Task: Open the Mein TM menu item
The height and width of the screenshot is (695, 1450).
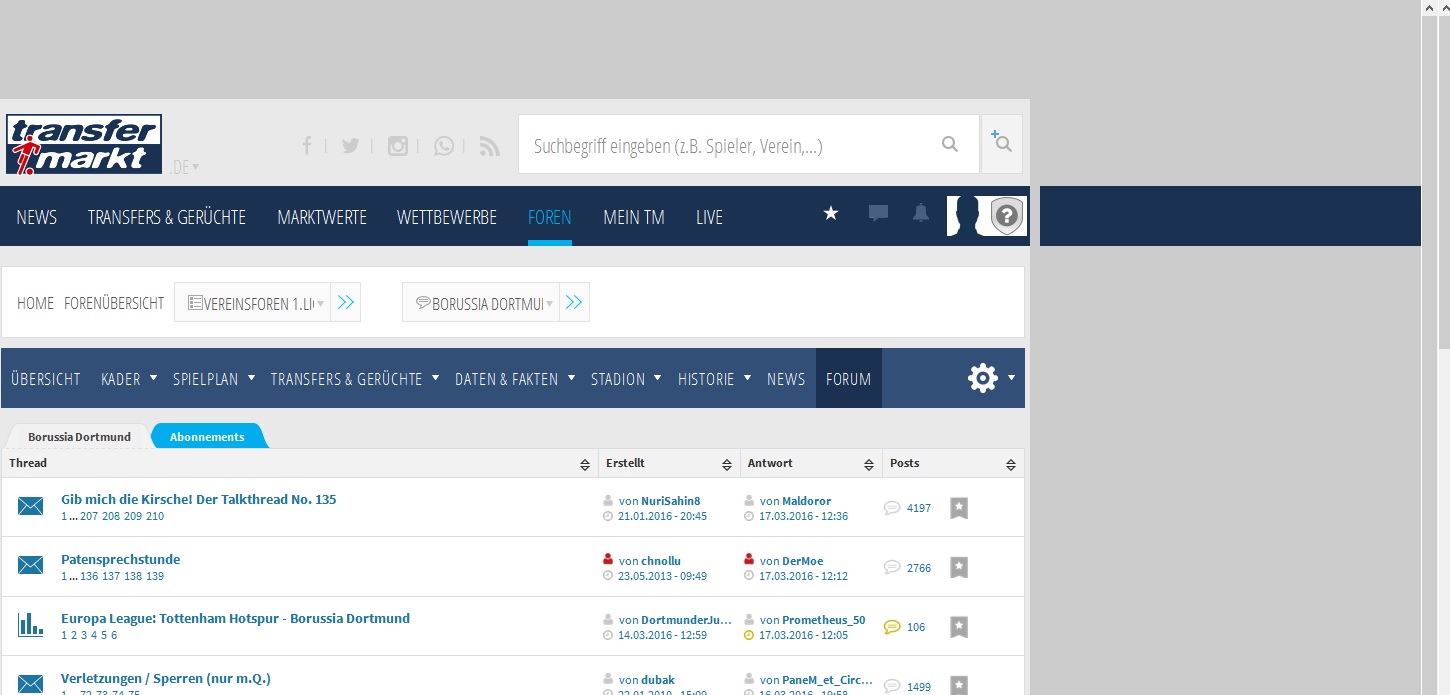Action: 634,217
